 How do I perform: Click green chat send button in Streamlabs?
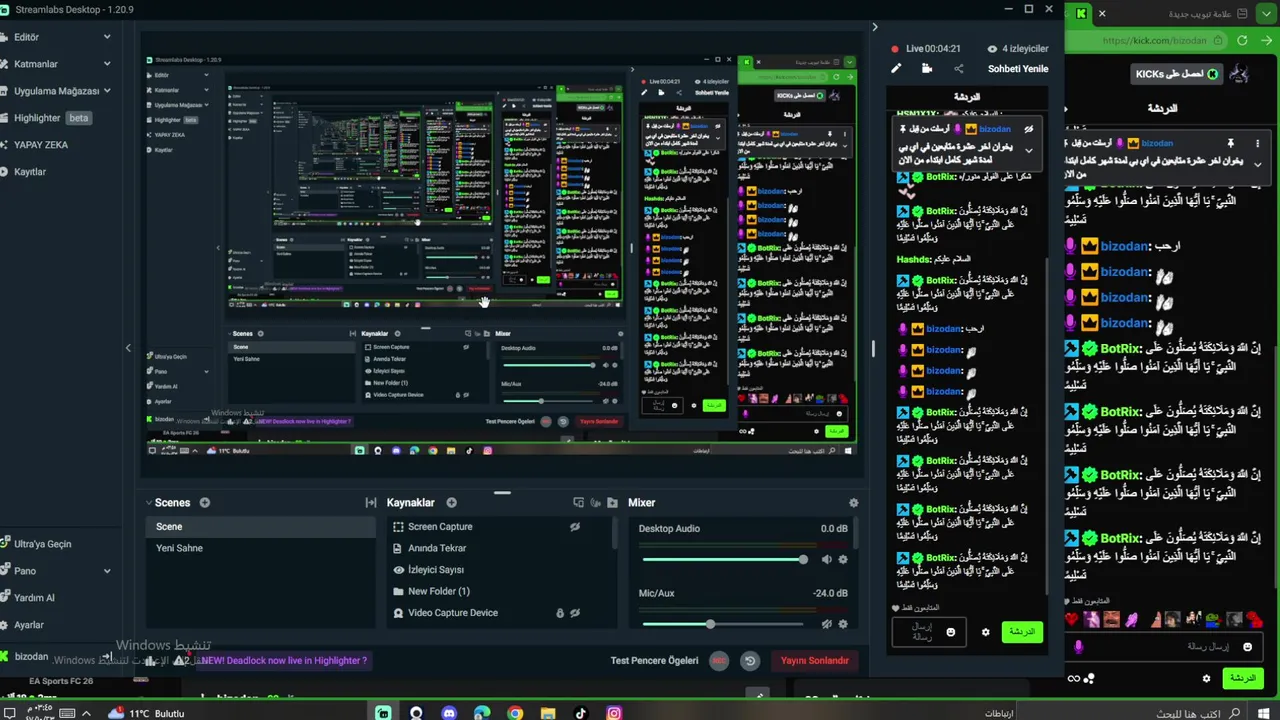coord(1022,632)
